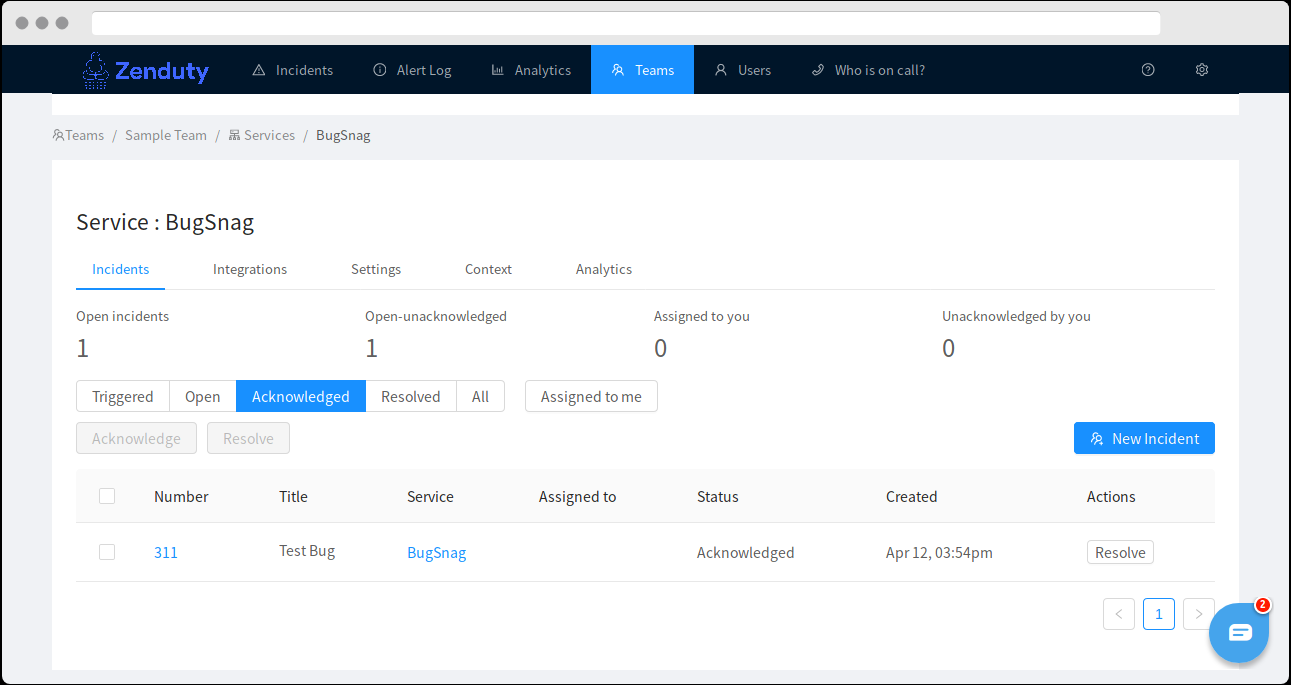This screenshot has height=685, width=1291.
Task: Open the chat support bubble
Action: click(x=1239, y=632)
